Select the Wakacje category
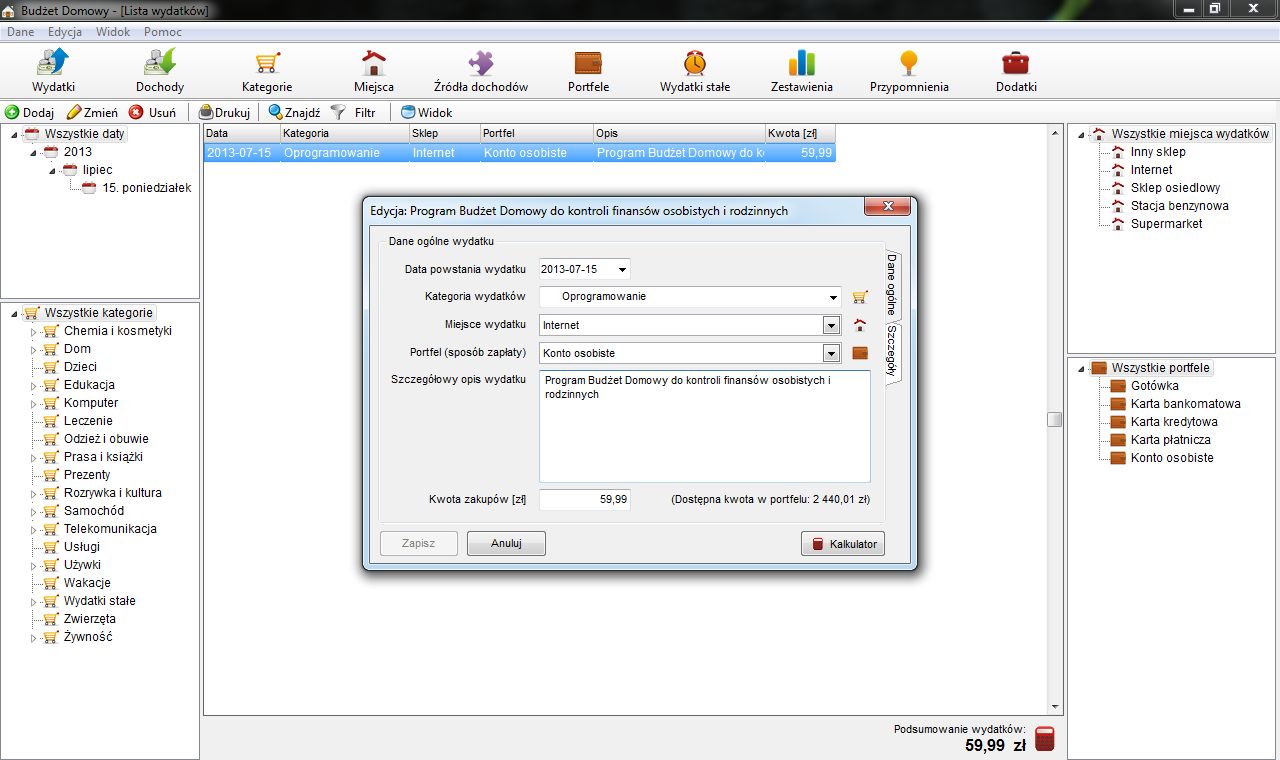This screenshot has height=760, width=1280. point(87,583)
